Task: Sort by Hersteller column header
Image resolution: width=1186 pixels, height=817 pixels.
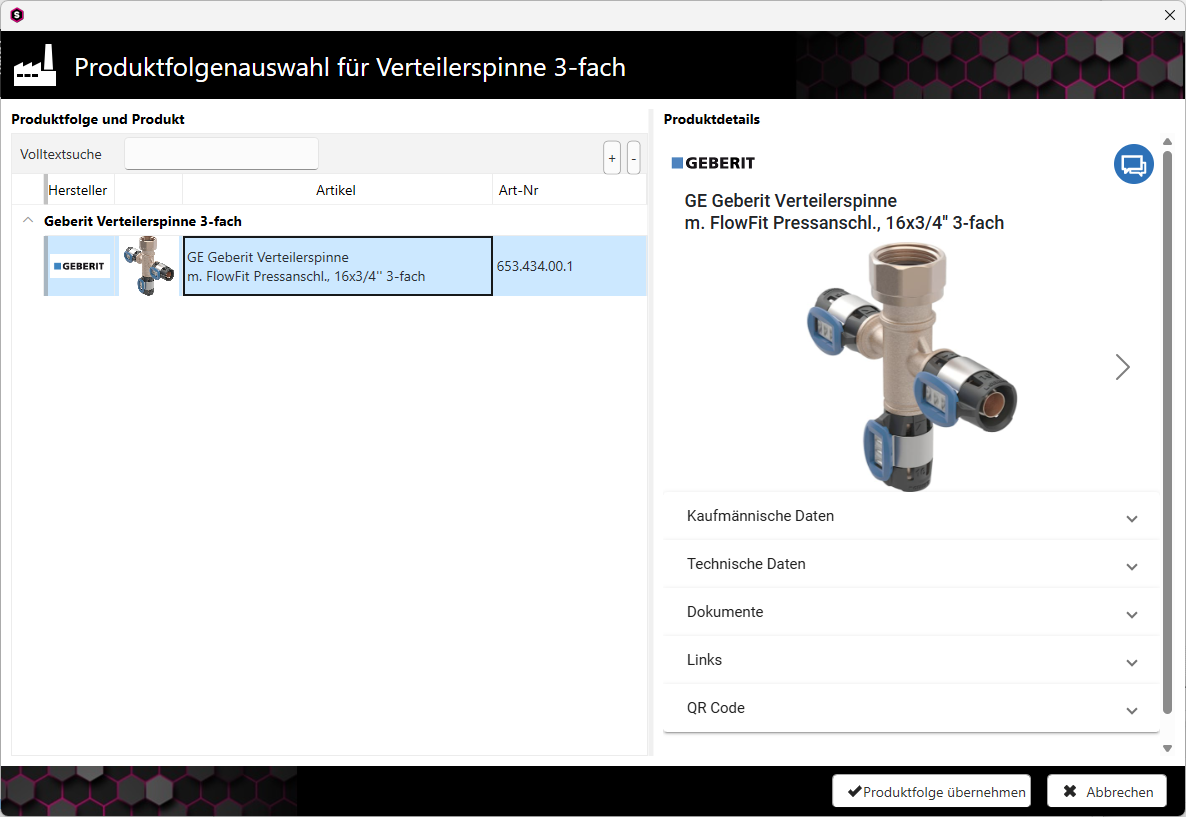Action: tap(78, 190)
